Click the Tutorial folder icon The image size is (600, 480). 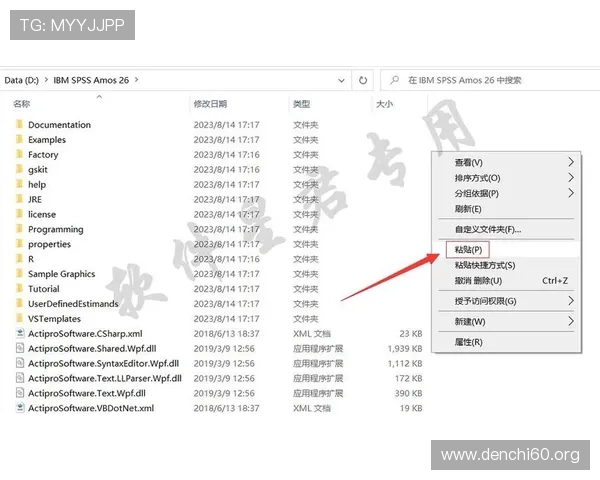pos(19,289)
